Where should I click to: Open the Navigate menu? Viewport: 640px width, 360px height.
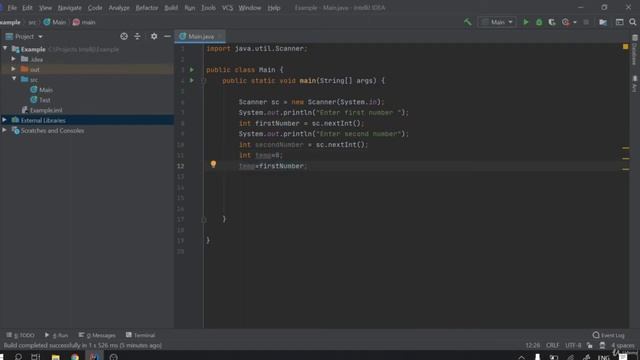[69, 8]
